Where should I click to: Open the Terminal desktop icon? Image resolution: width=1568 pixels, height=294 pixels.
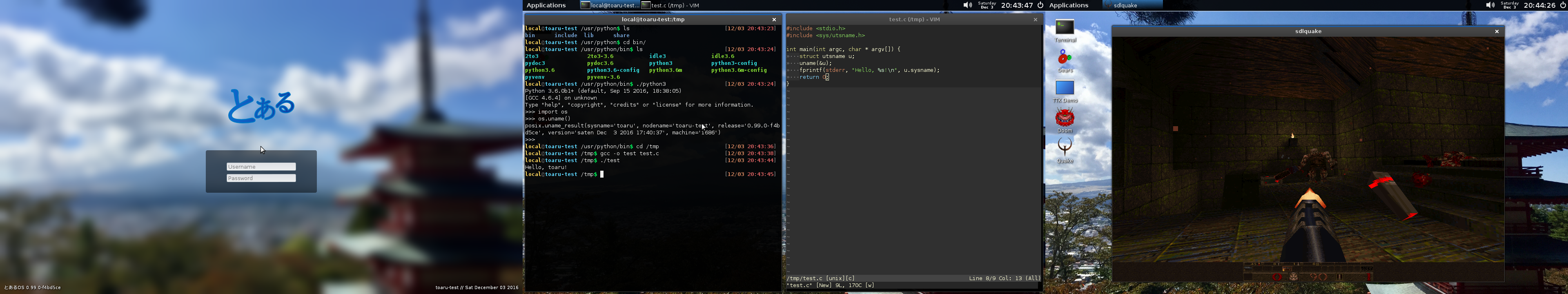1065,31
